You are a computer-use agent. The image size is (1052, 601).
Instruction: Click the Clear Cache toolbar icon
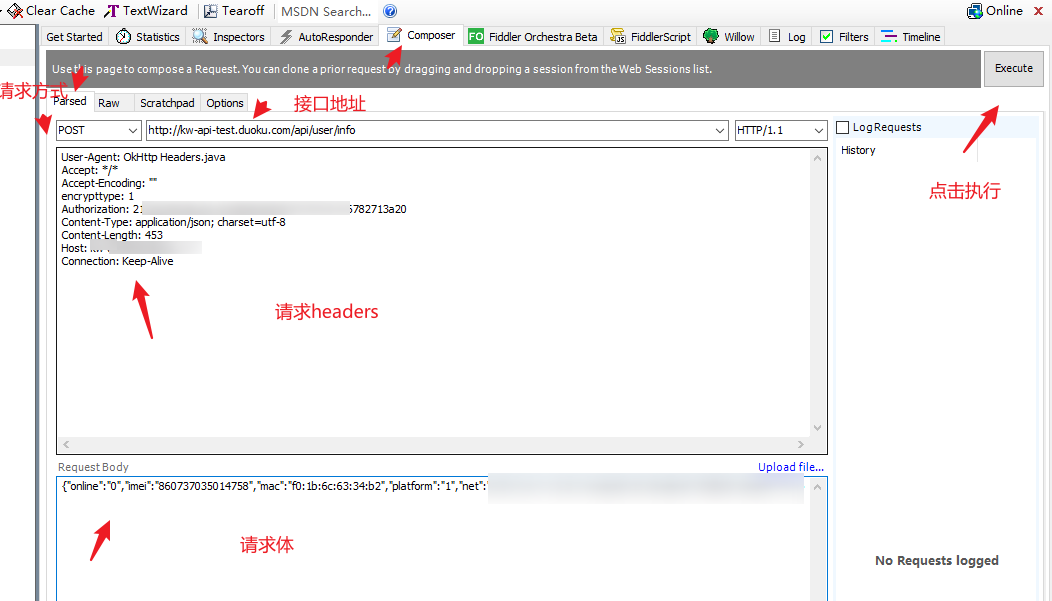point(14,11)
